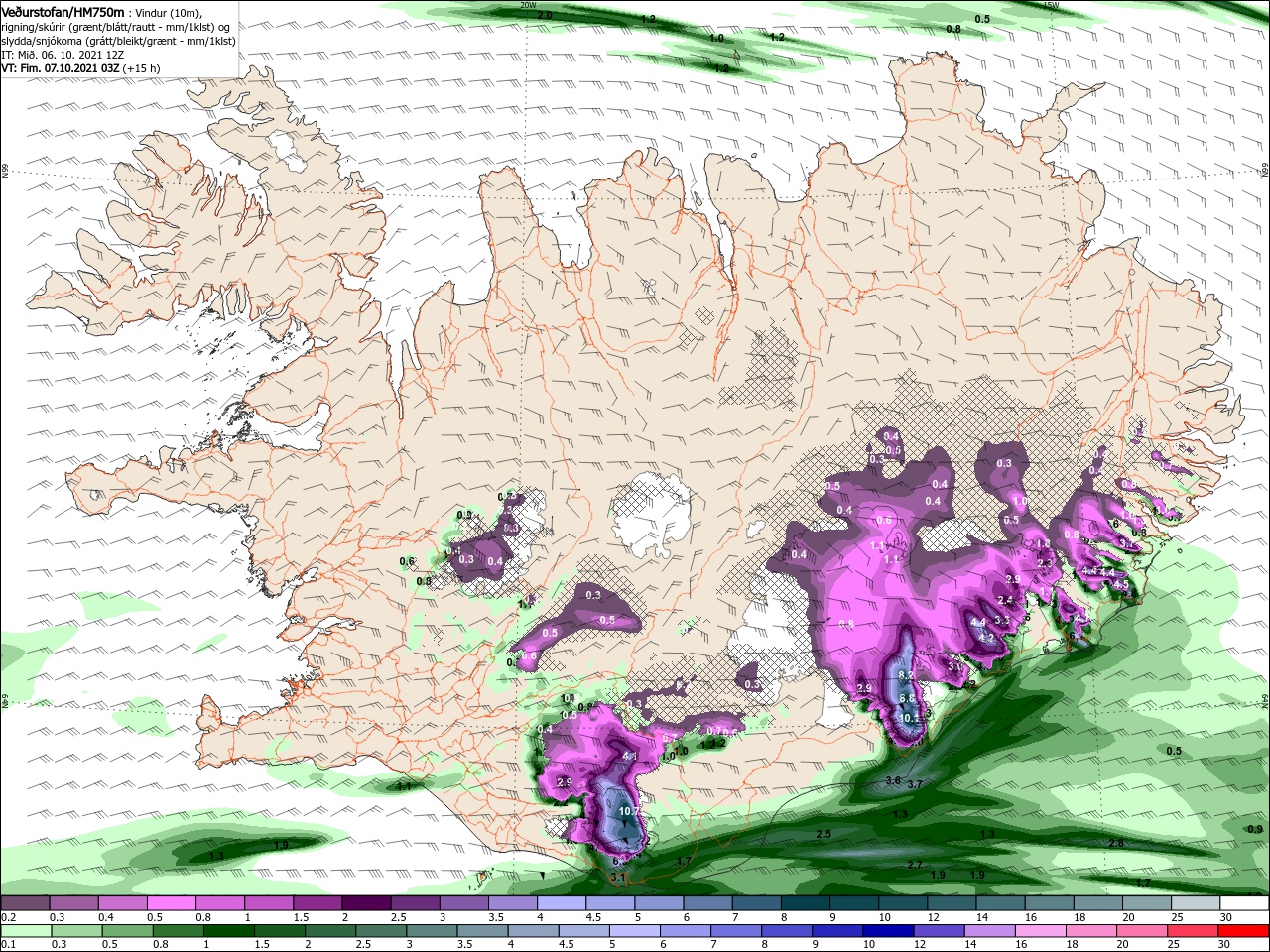
Task: Select the white 30 swatch at the end of the upper row
Action: (1244, 903)
